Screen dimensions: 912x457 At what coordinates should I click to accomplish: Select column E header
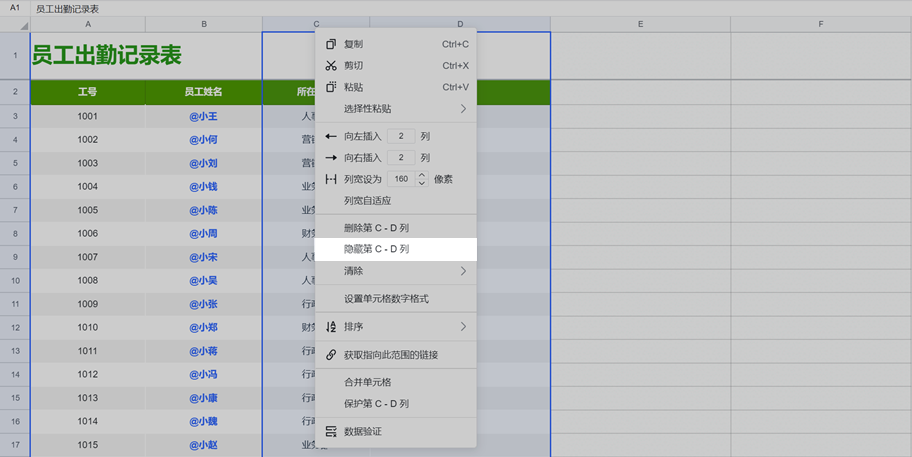pyautogui.click(x=640, y=24)
